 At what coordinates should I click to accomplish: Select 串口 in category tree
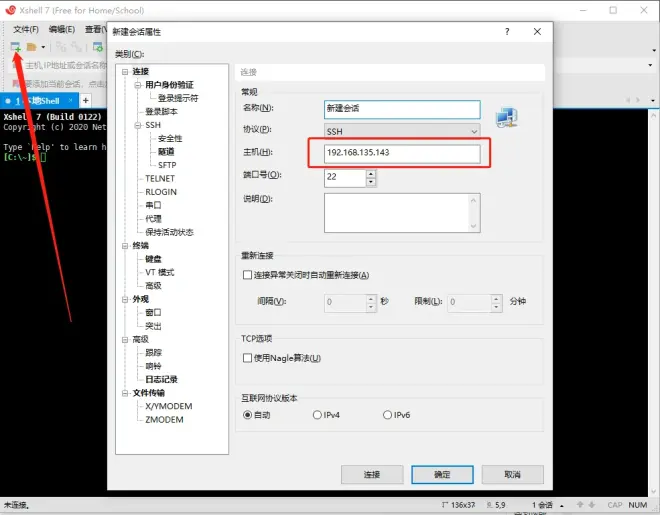click(153, 205)
